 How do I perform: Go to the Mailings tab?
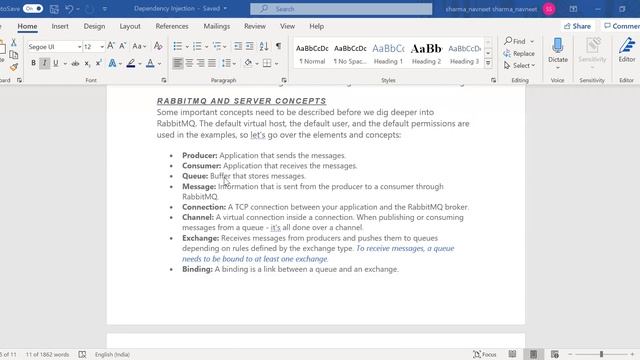(x=217, y=26)
